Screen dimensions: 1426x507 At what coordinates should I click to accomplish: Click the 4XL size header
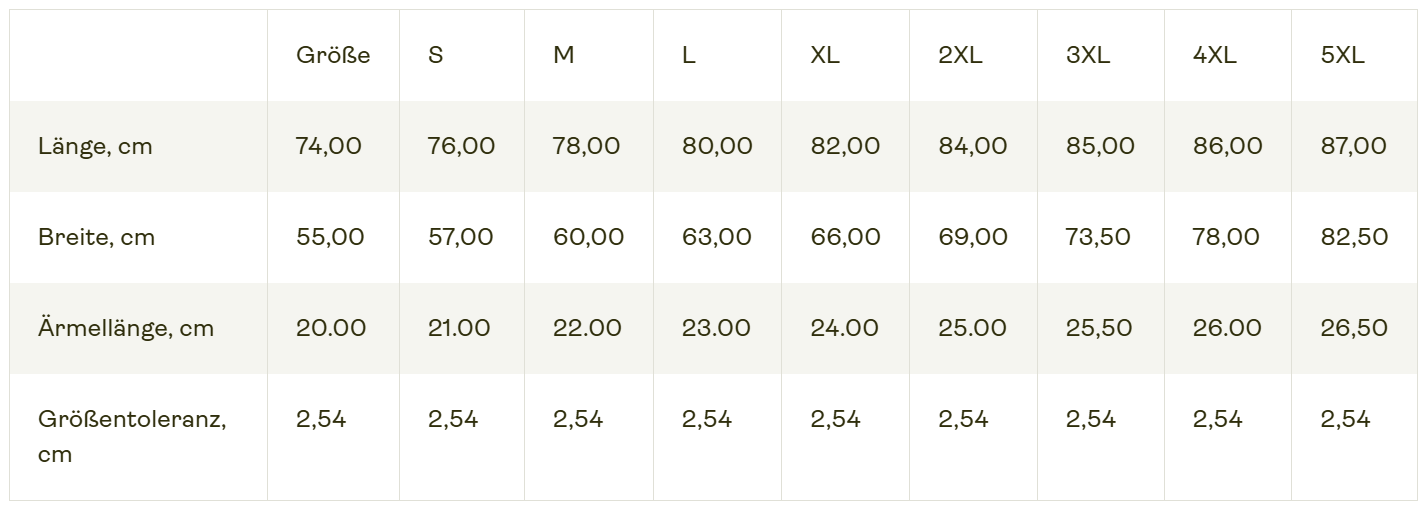(1215, 55)
